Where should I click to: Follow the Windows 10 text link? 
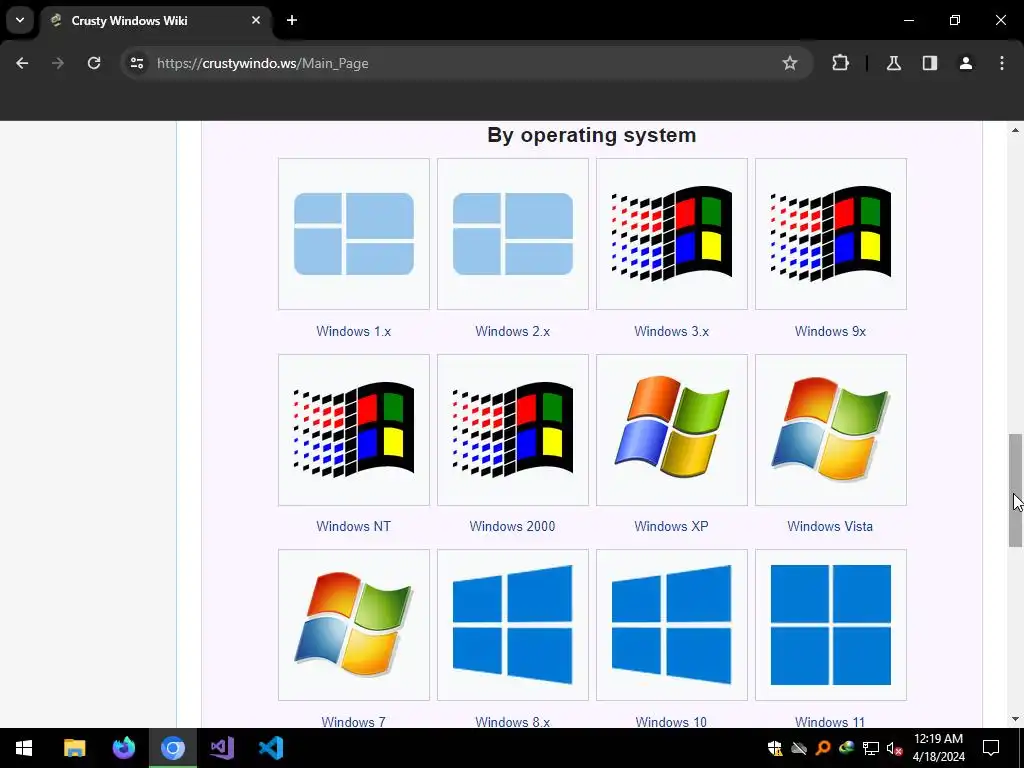(x=671, y=722)
